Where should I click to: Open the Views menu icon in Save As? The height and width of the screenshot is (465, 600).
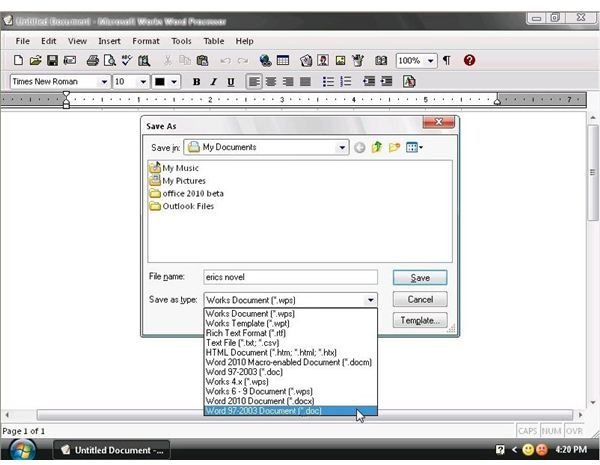coord(414,147)
